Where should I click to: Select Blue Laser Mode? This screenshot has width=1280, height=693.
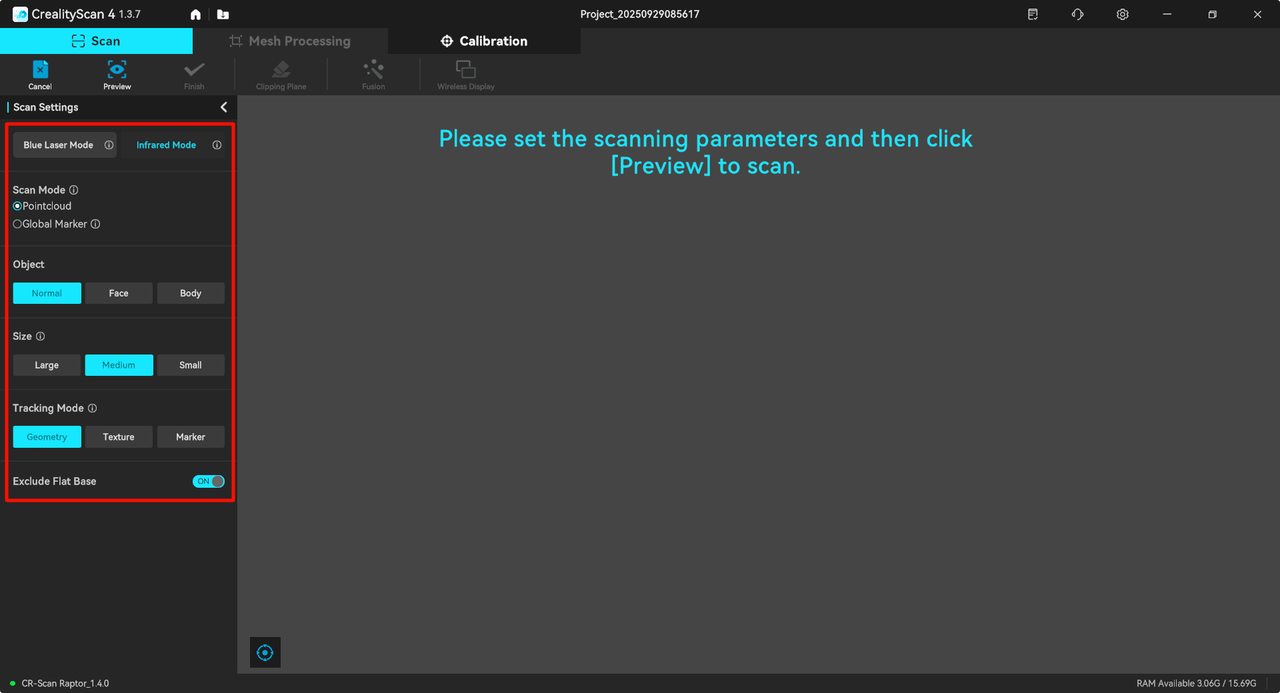tap(58, 145)
